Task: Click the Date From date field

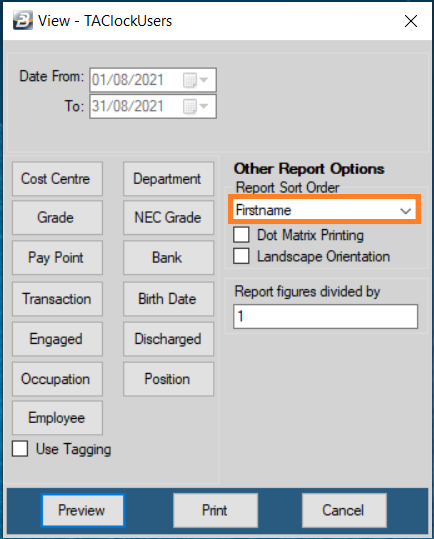Action: click(x=153, y=80)
